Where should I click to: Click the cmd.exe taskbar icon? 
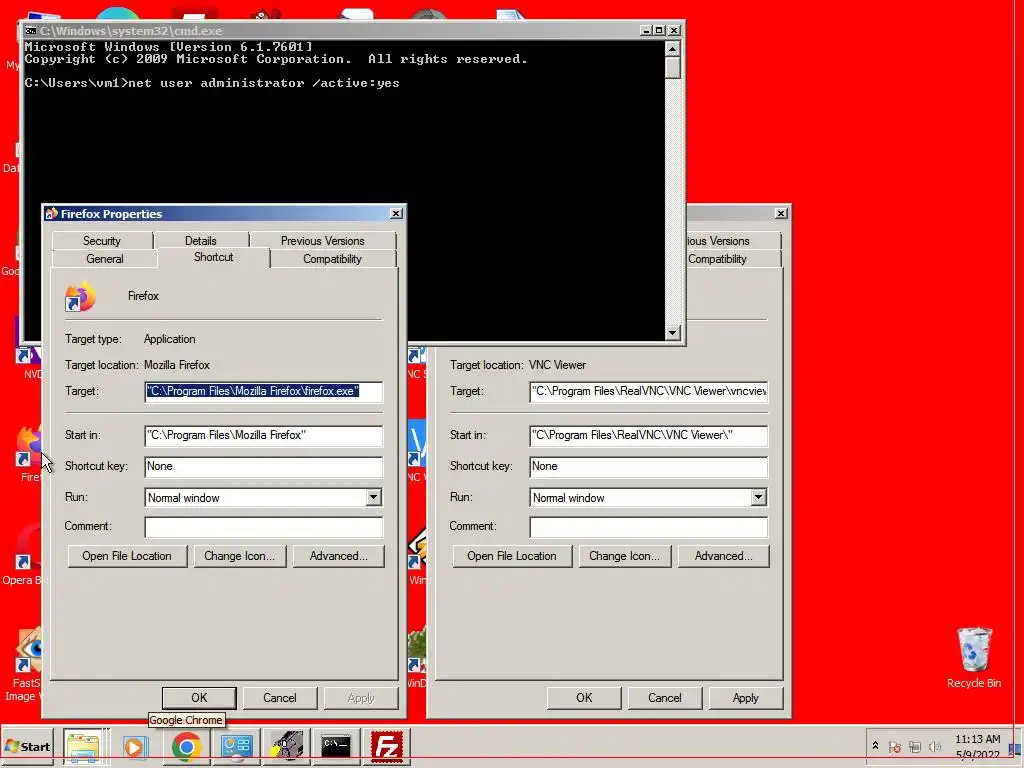336,746
